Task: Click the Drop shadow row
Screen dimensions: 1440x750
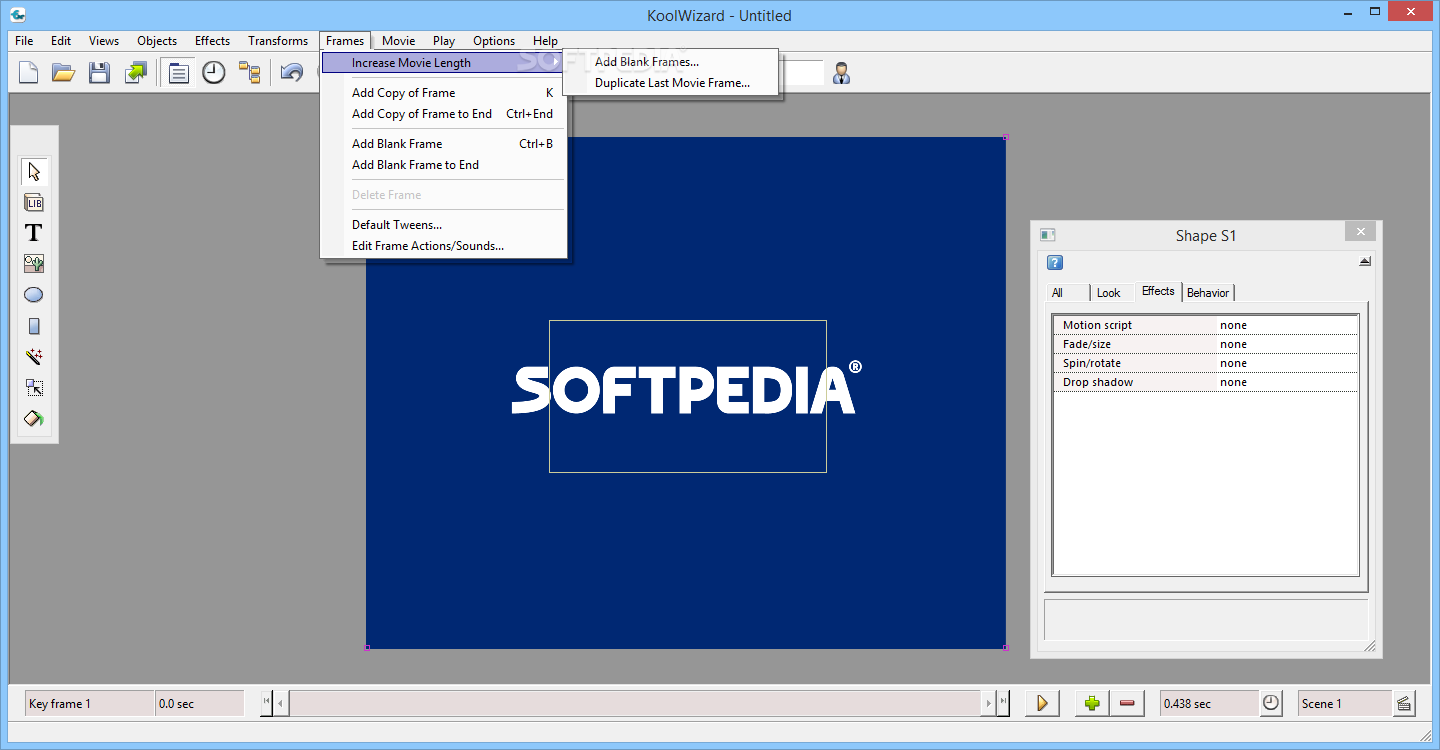Action: 1206,382
